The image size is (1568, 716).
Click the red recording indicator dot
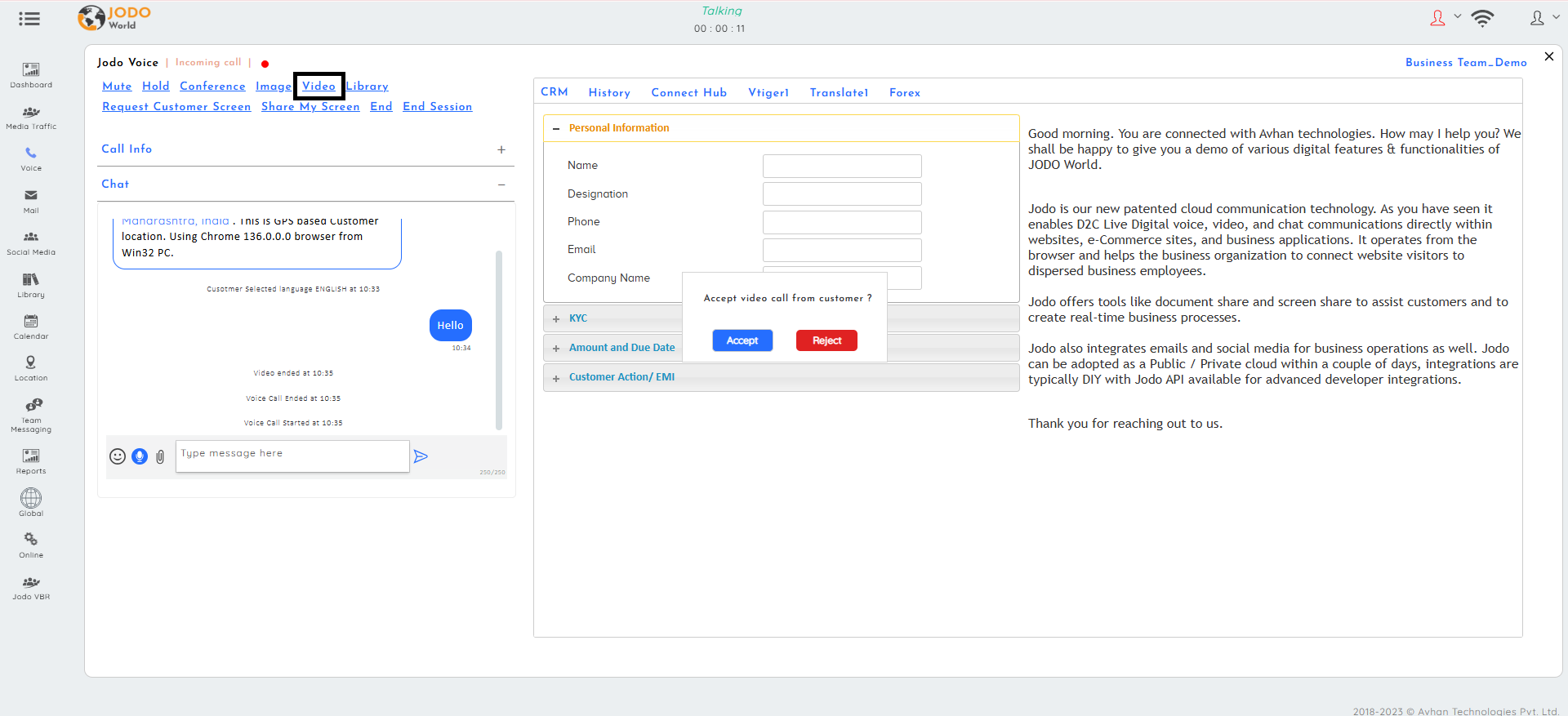[x=265, y=64]
